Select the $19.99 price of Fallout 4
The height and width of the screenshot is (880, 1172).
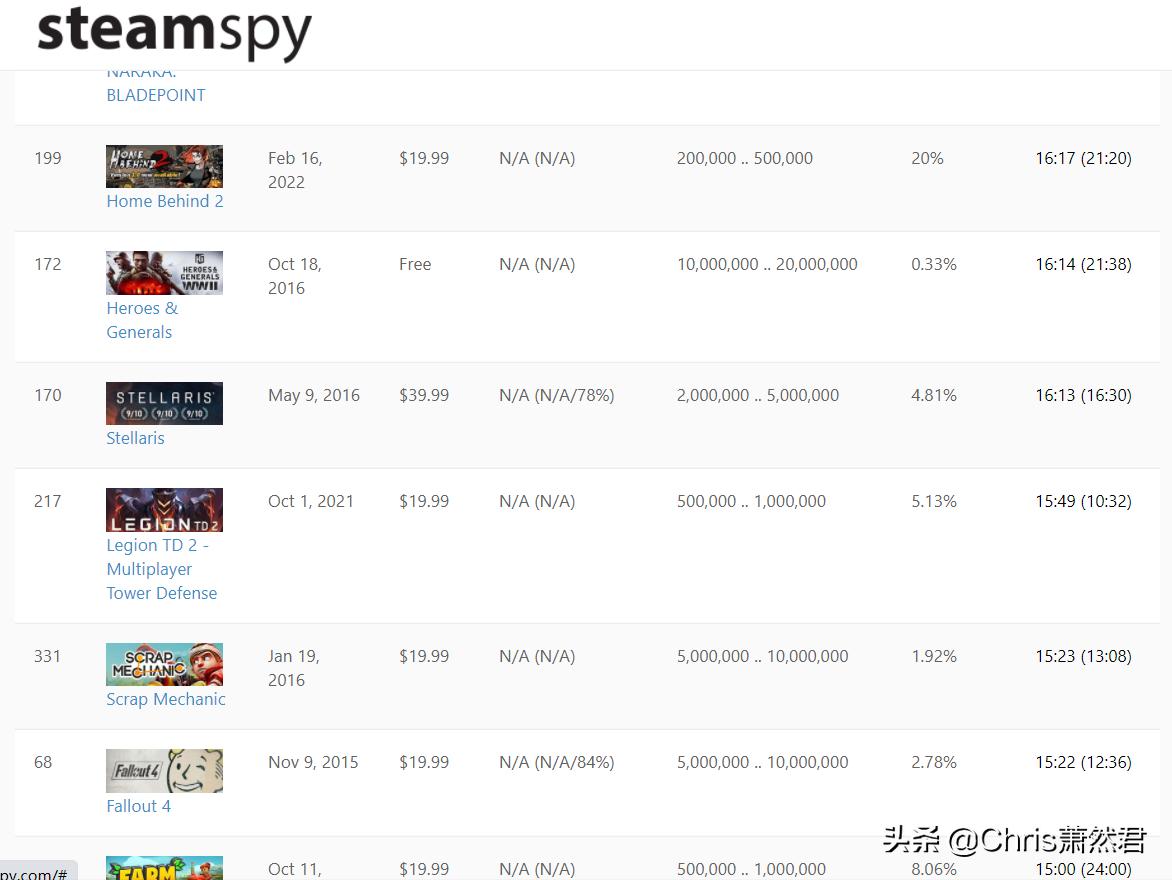pyautogui.click(x=424, y=763)
